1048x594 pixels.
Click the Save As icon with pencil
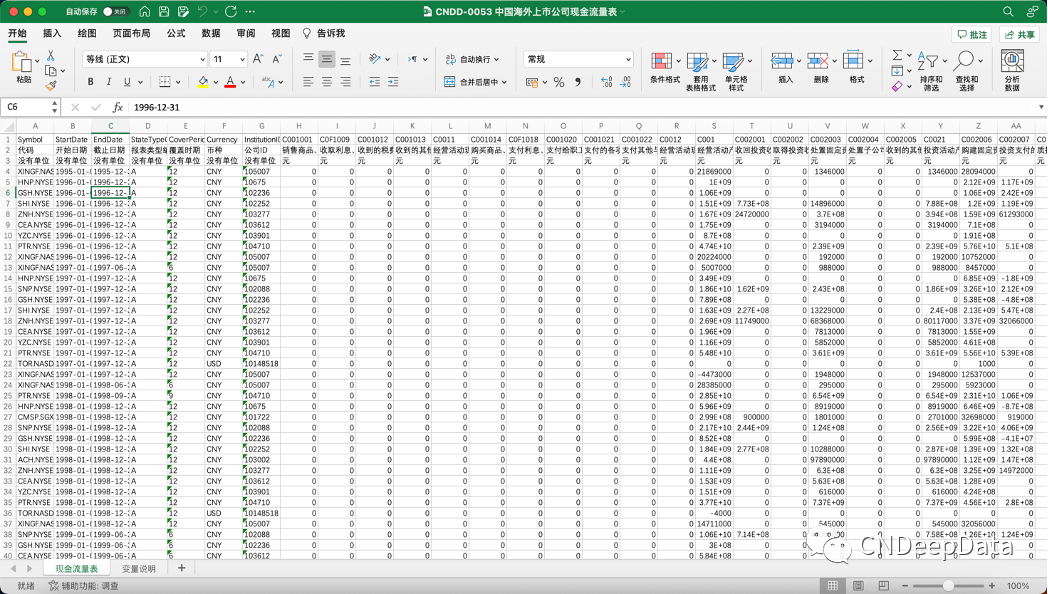pos(183,11)
